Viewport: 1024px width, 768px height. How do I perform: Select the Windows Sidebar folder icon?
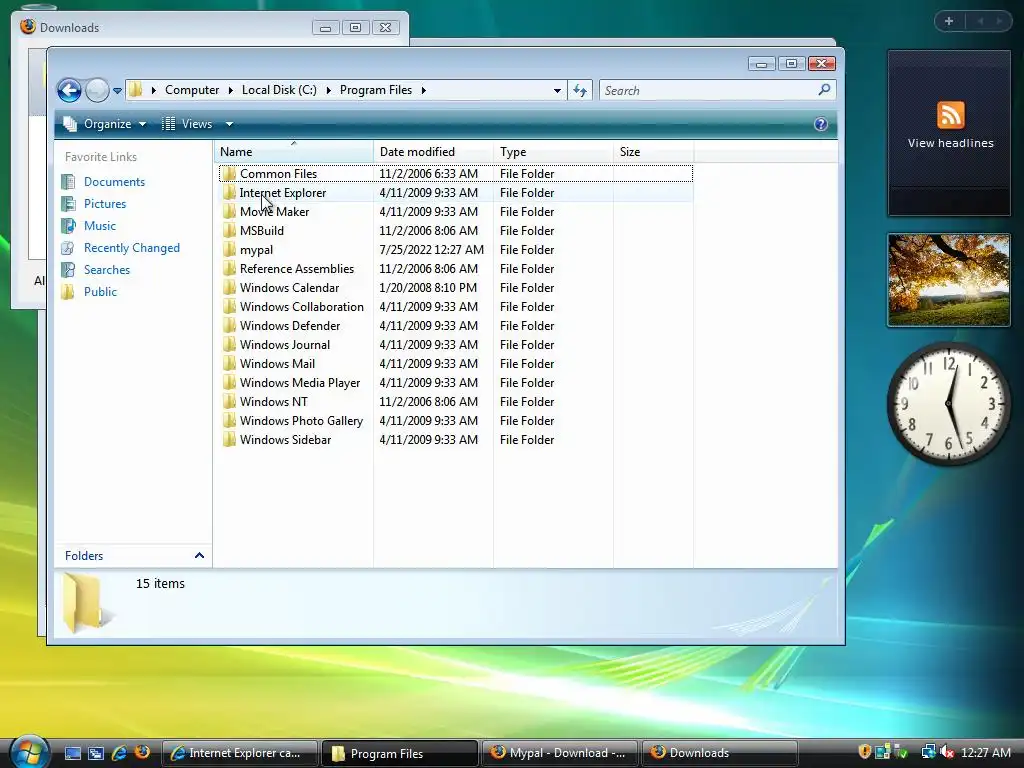tap(229, 440)
